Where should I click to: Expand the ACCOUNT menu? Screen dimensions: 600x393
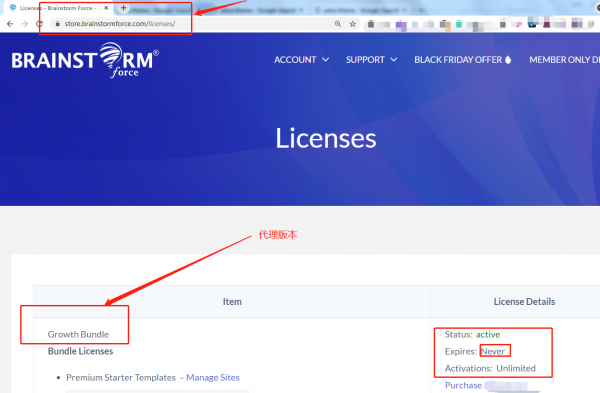click(x=302, y=60)
